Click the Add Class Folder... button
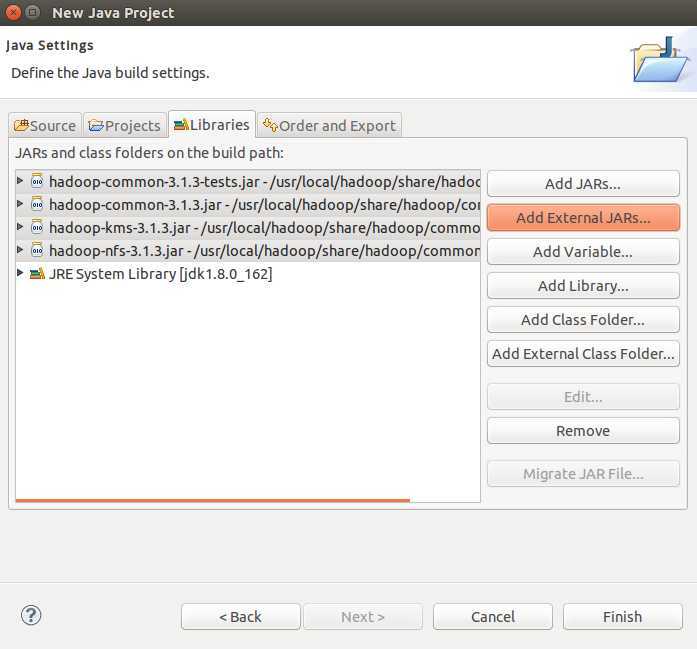Screen dimensions: 697x649 [583, 320]
